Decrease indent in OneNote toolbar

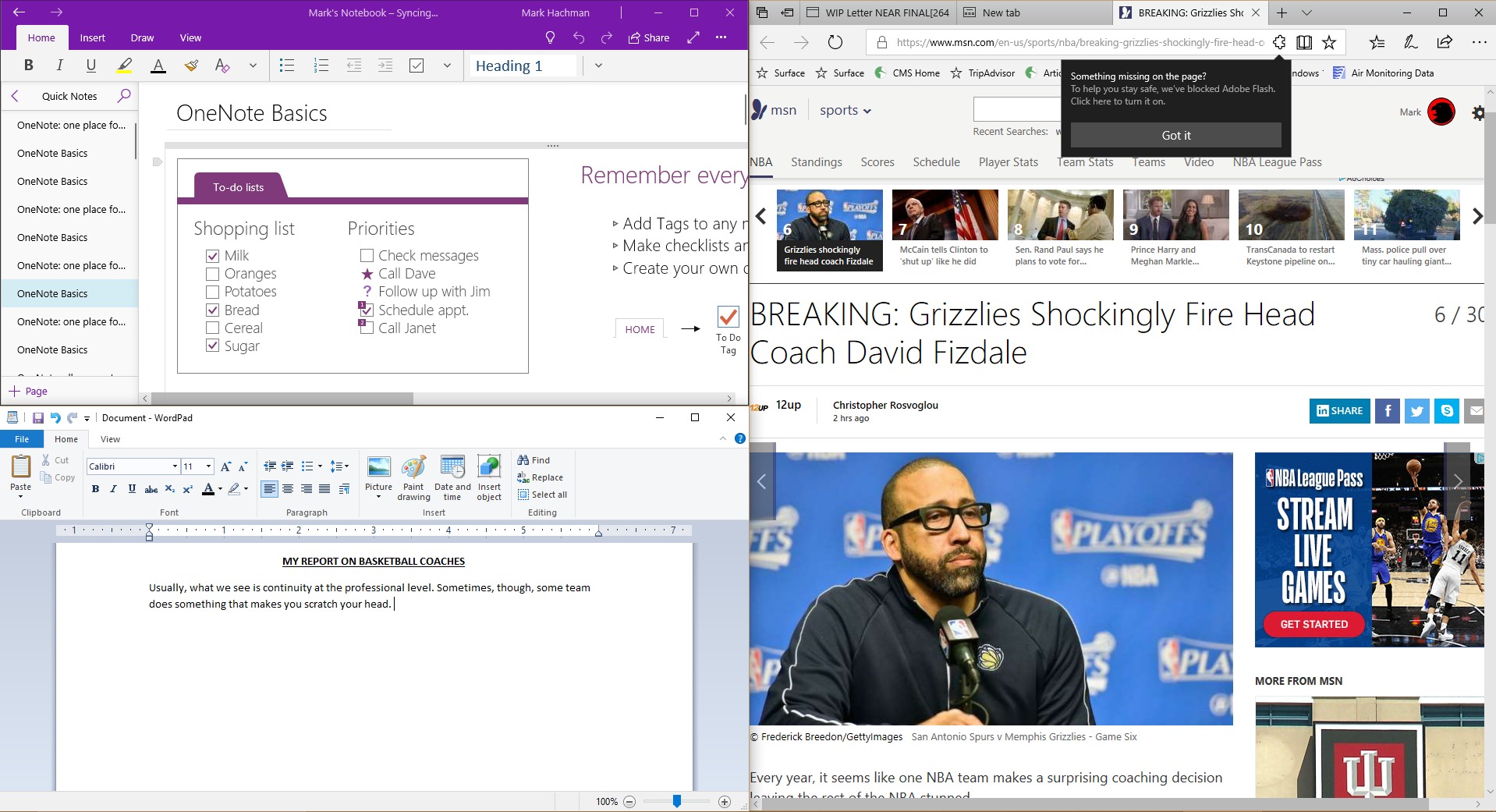(x=353, y=66)
